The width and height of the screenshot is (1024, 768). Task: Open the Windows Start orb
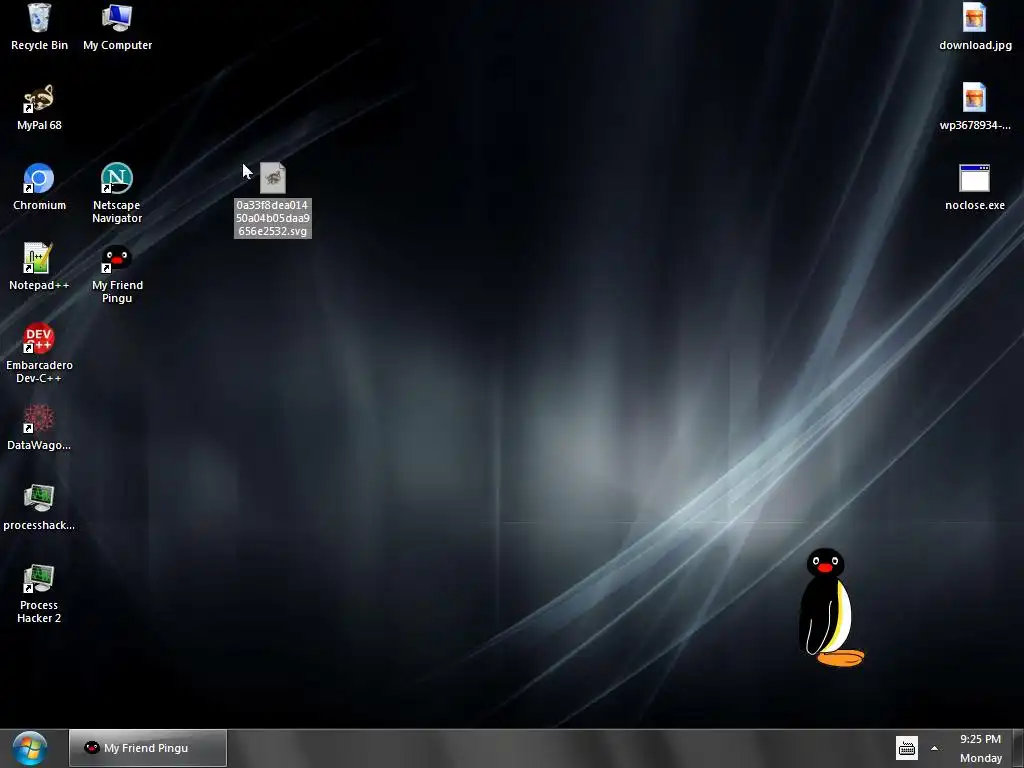tap(29, 748)
